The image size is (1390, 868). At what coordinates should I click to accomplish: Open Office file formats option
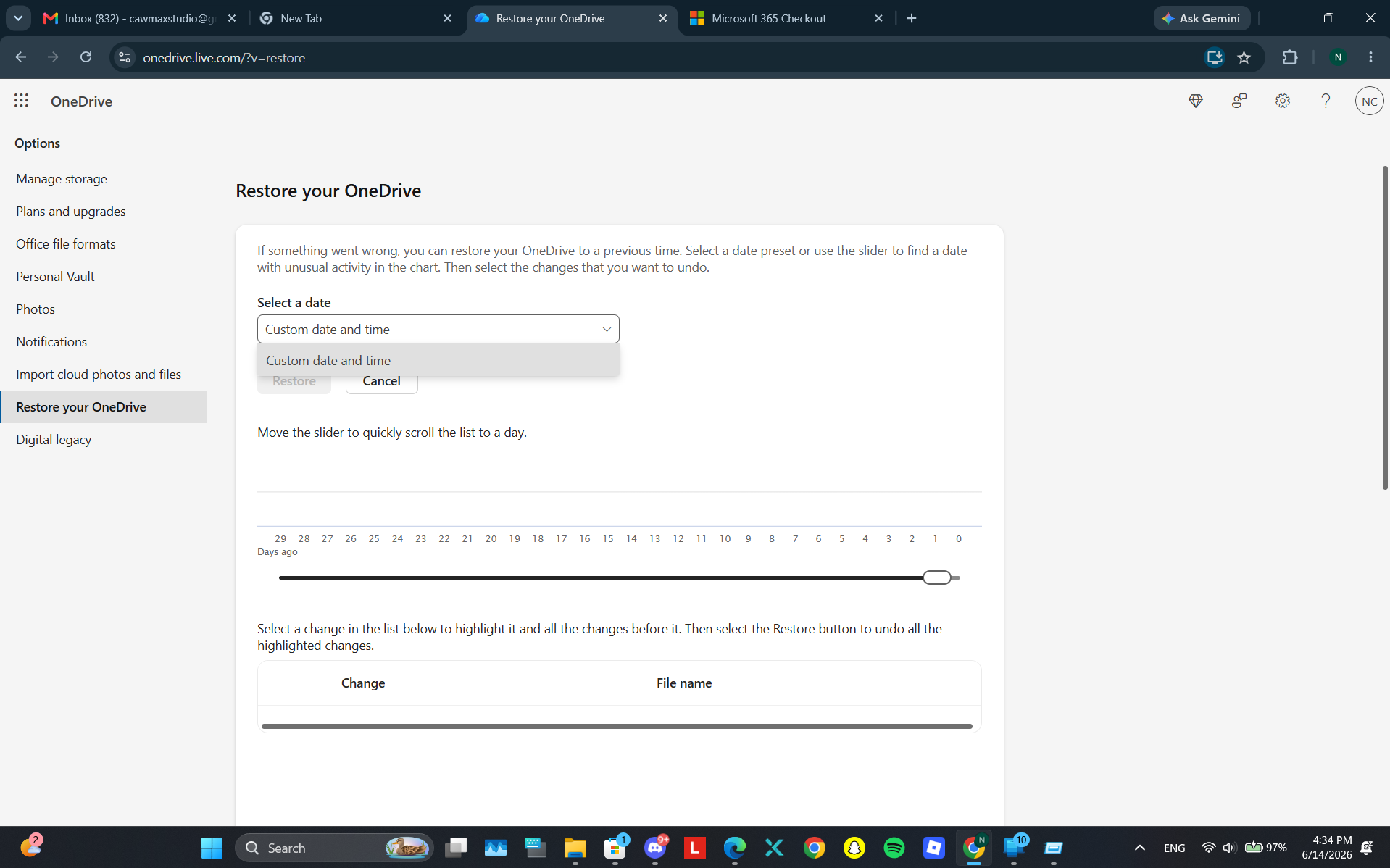coord(66,243)
